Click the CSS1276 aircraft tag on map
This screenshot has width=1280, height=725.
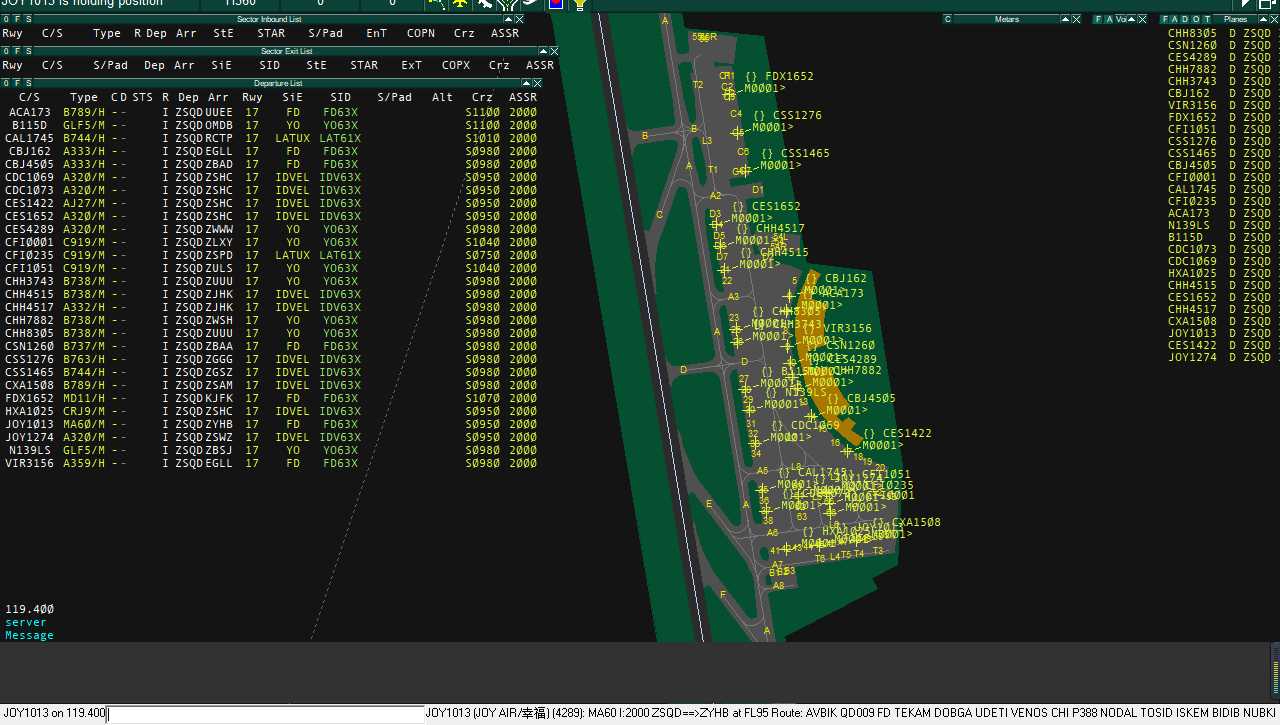point(797,115)
